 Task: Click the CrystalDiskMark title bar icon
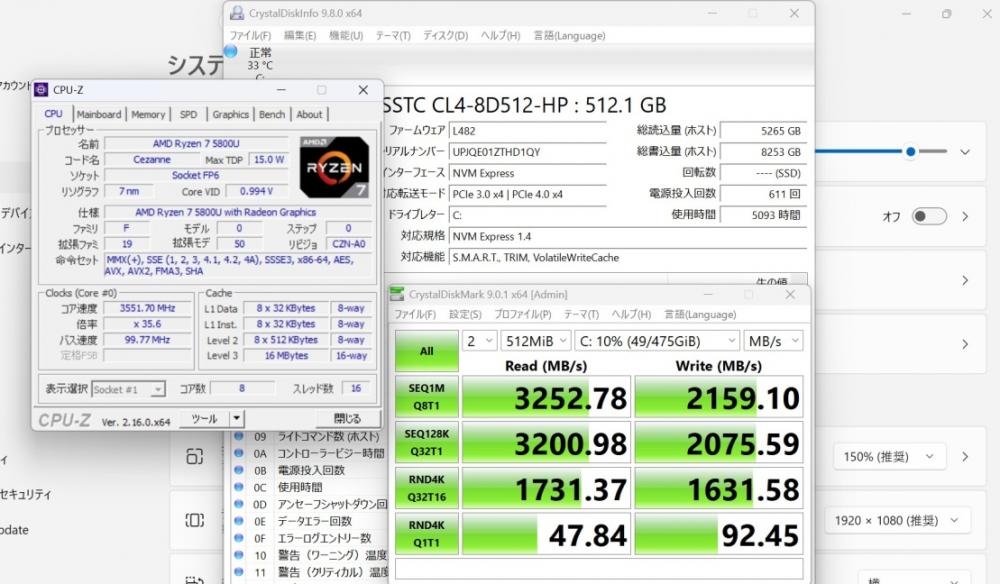point(397,294)
